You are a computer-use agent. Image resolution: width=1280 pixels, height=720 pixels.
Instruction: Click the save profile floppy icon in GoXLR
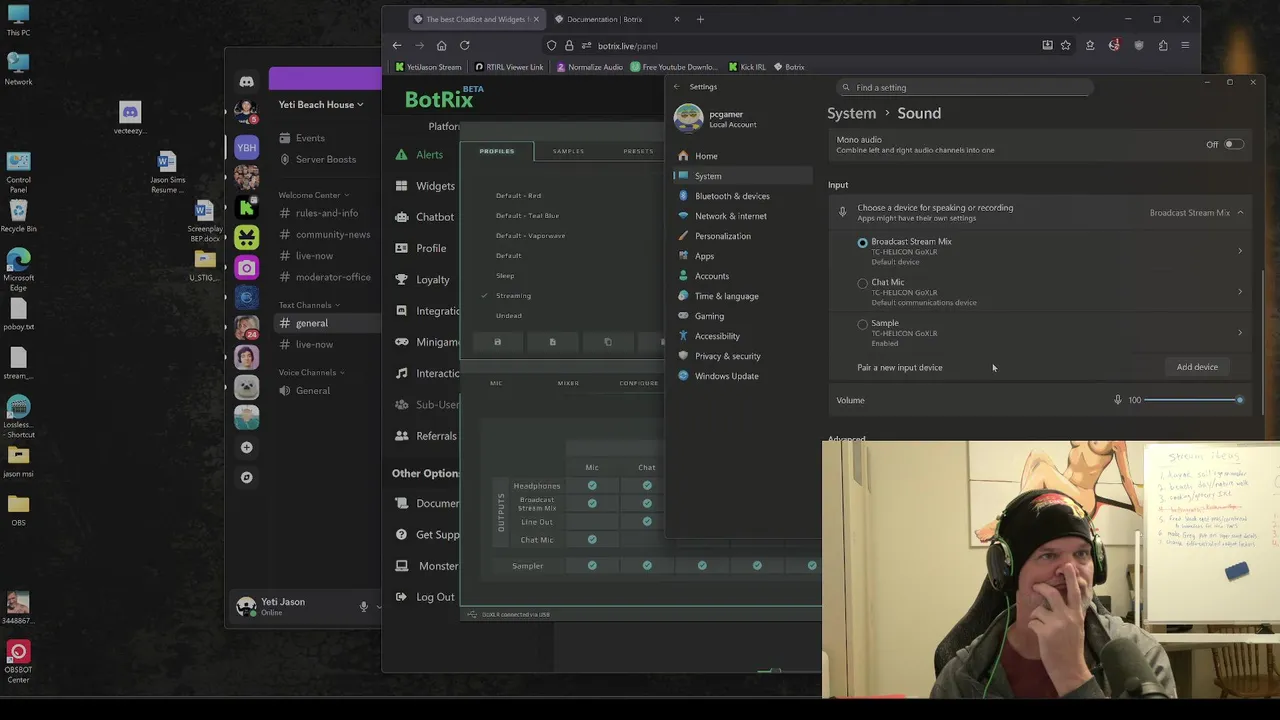[497, 342]
